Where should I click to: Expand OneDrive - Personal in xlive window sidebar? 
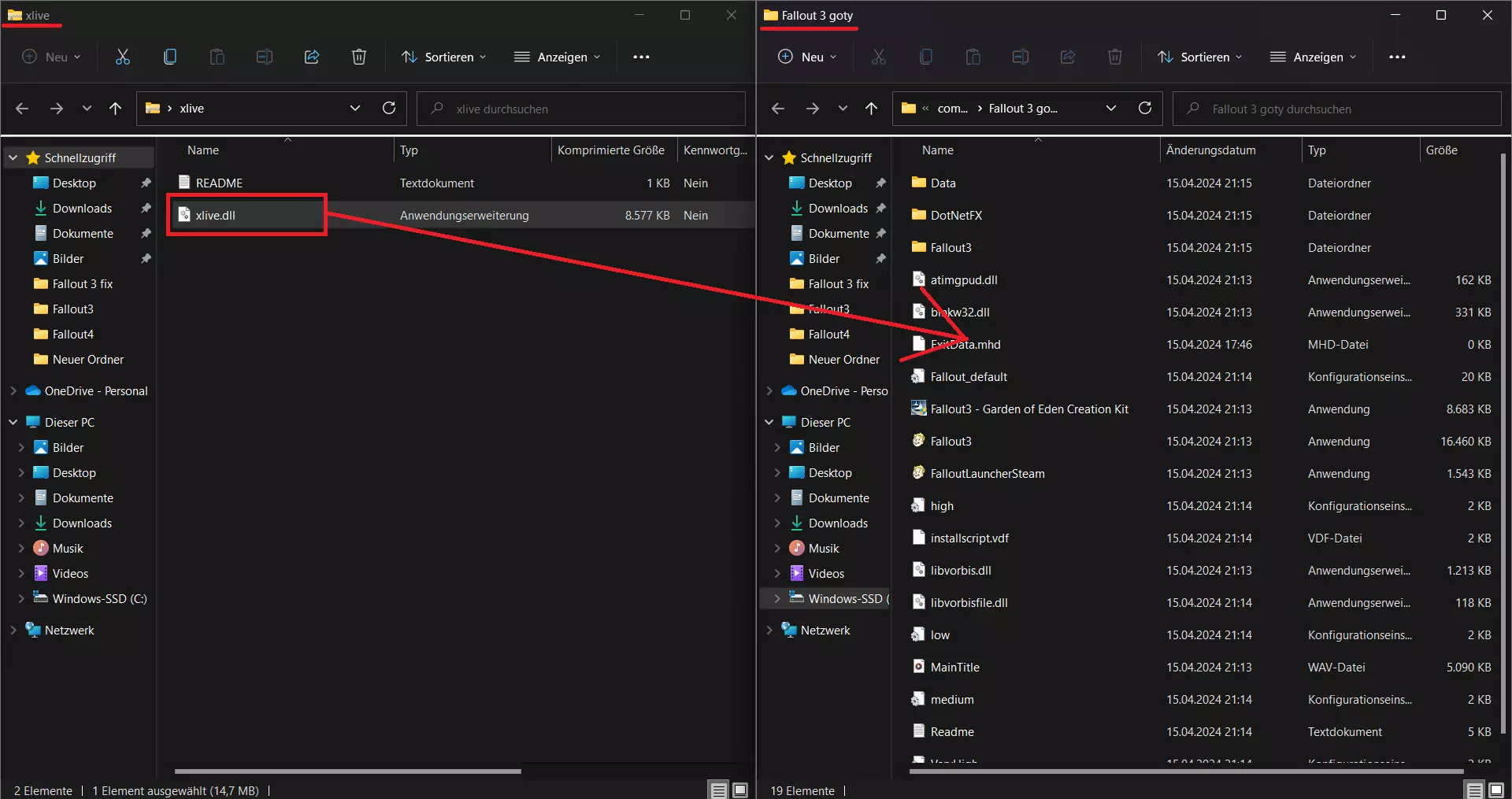pos(13,390)
